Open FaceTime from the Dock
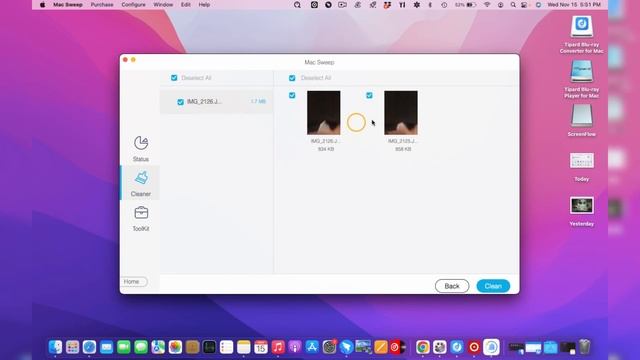Screen dimensions: 640x360 point(124,347)
